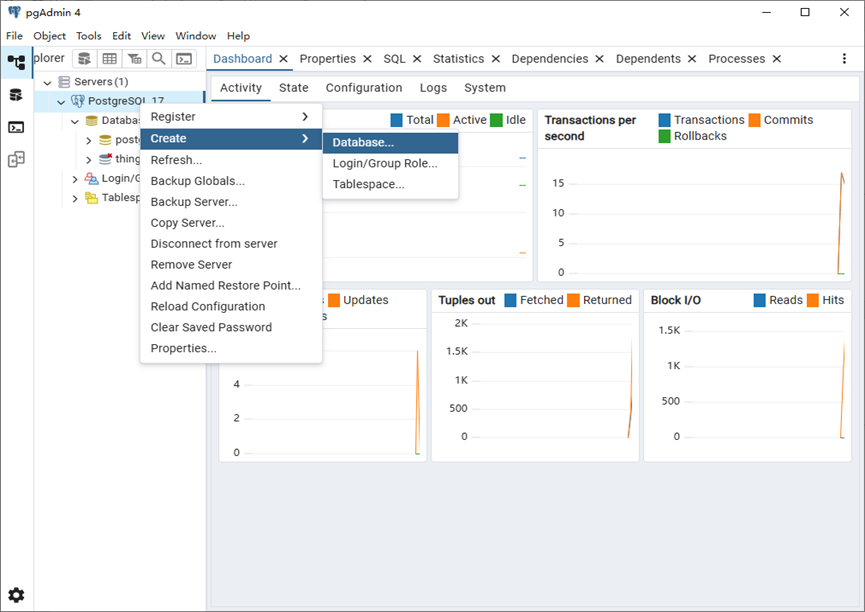Expand the Tablespaces node

click(75, 199)
